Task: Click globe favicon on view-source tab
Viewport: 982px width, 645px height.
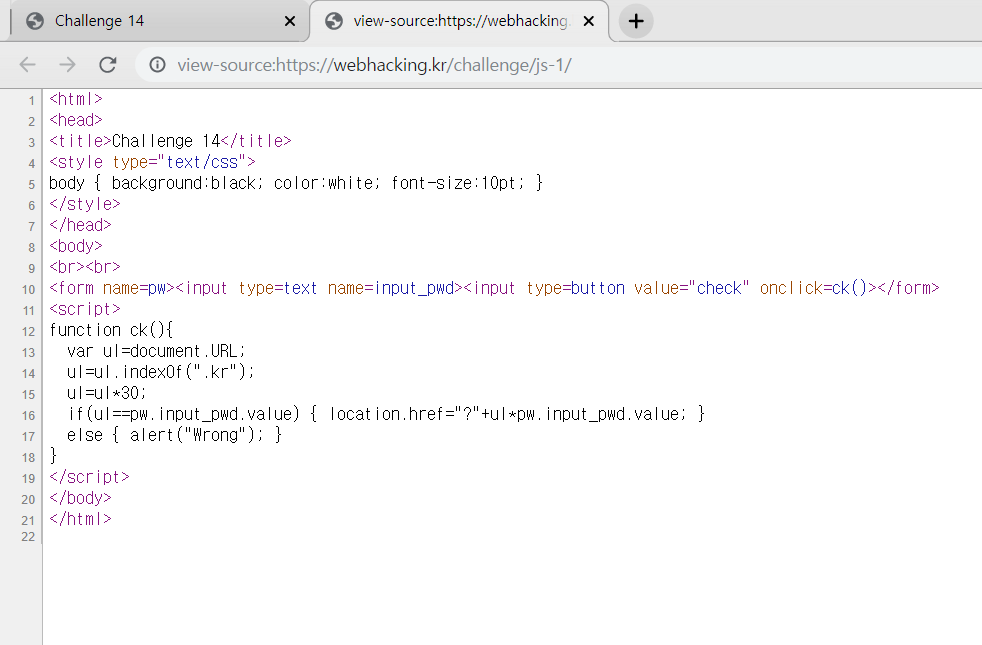Action: pos(334,21)
